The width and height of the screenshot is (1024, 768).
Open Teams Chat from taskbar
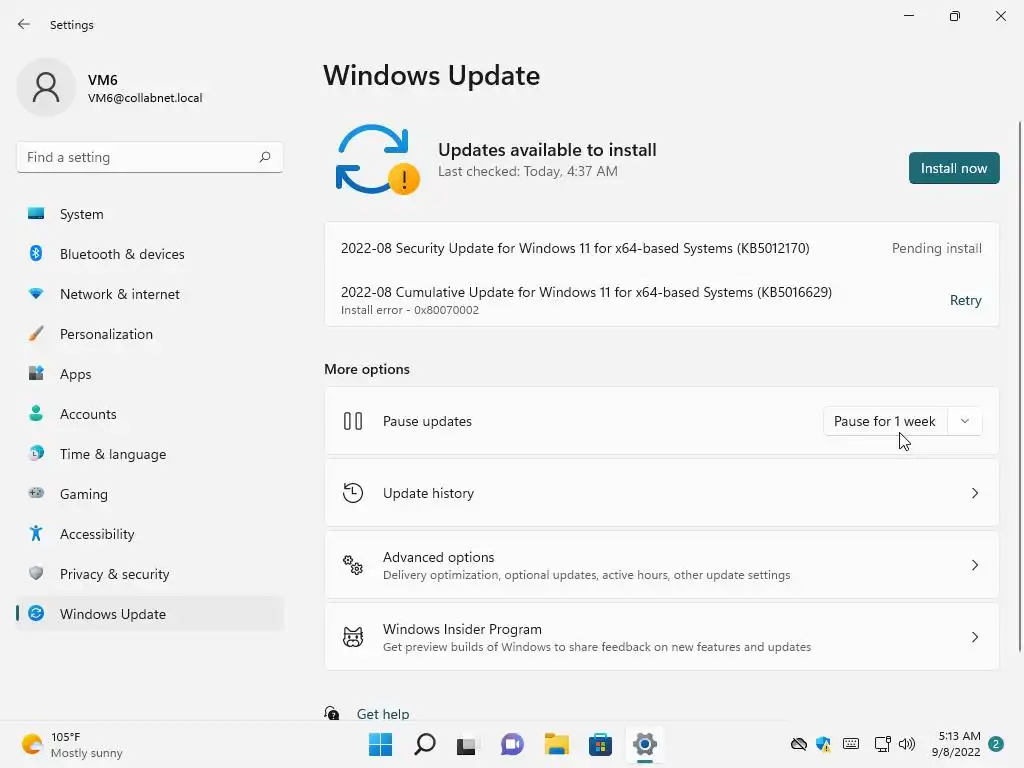(x=512, y=744)
